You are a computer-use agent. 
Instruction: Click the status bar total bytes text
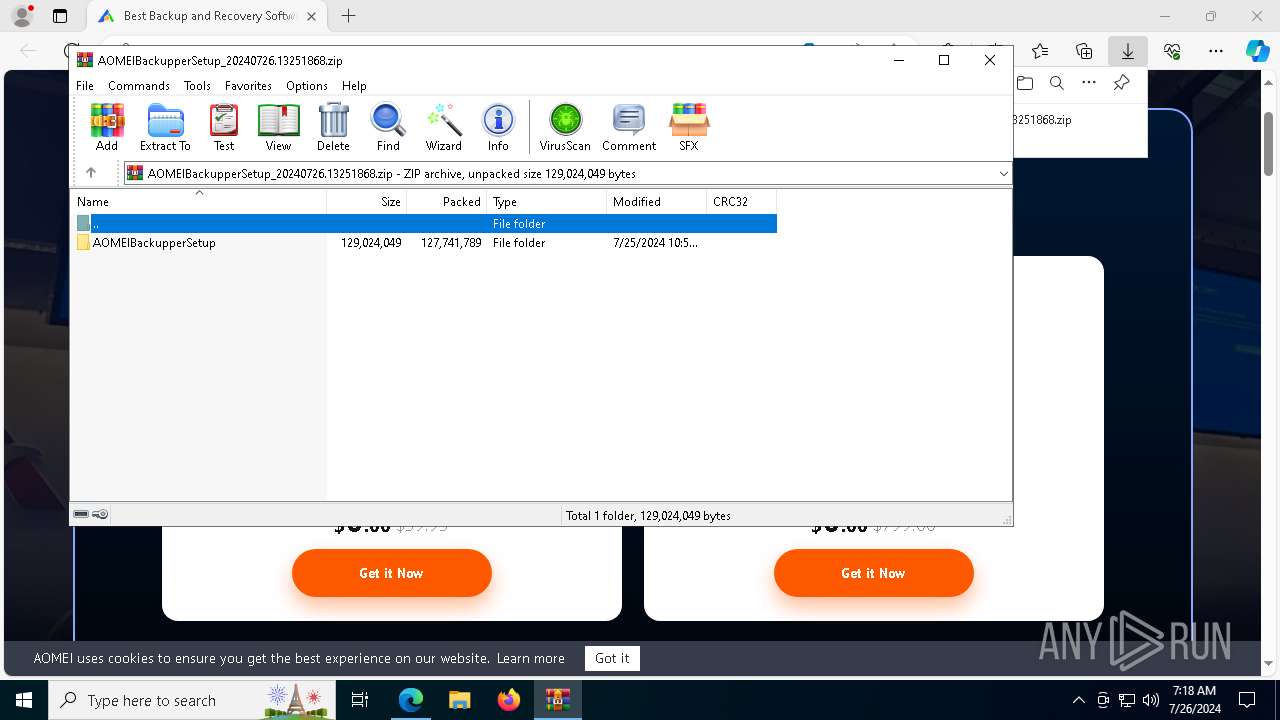point(648,516)
